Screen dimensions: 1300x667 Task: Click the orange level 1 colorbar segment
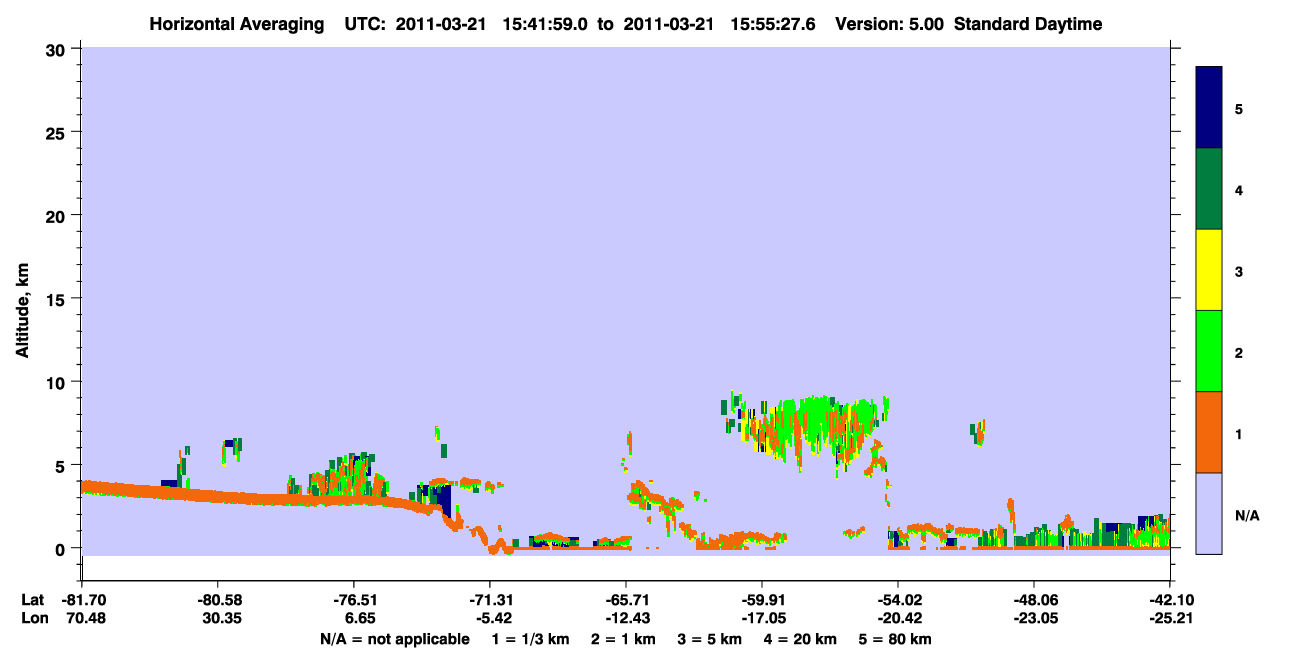point(1209,432)
